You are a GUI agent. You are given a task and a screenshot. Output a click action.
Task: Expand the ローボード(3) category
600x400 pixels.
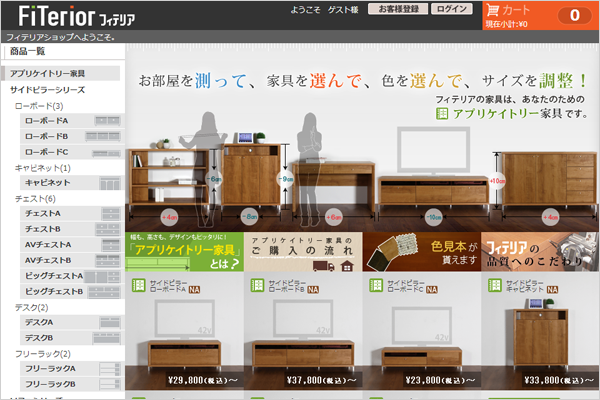point(38,105)
